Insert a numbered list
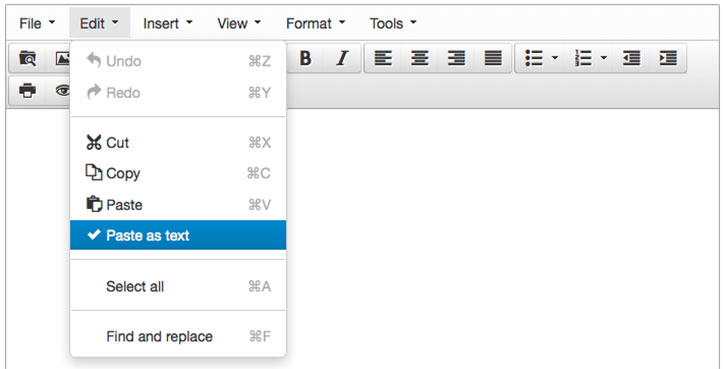 (583, 58)
